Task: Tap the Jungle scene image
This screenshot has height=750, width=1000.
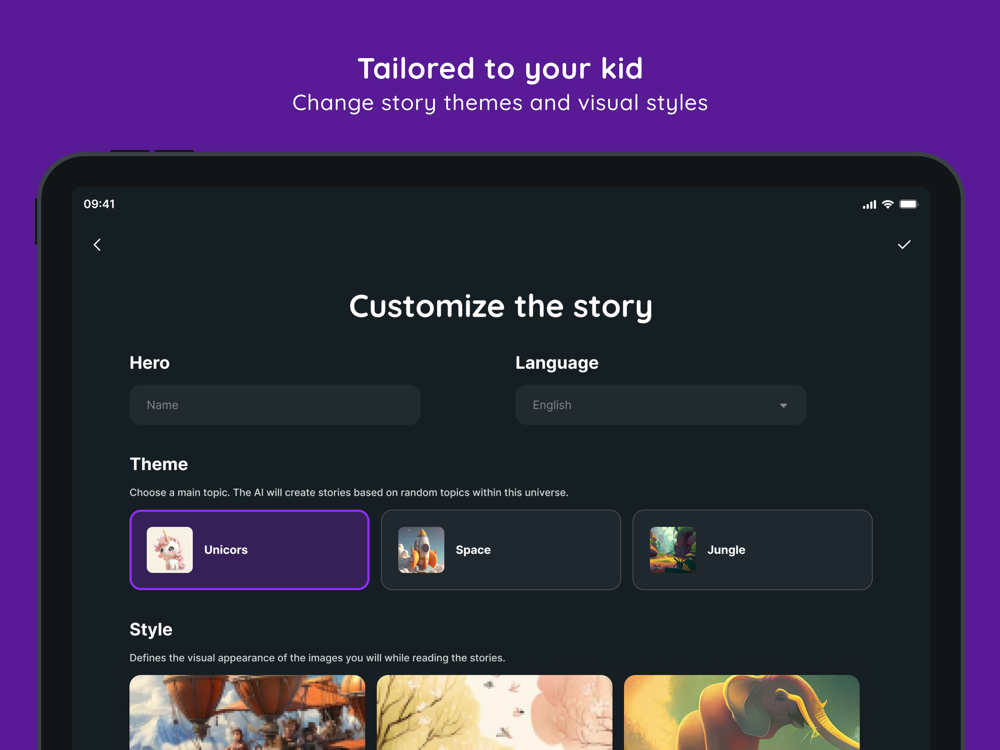Action: tap(673, 550)
